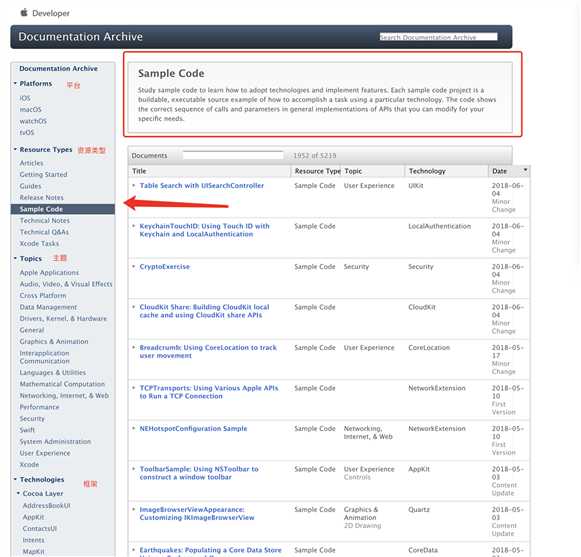Select the iOS platform
Viewport: 581px width, 557px height.
[25, 98]
